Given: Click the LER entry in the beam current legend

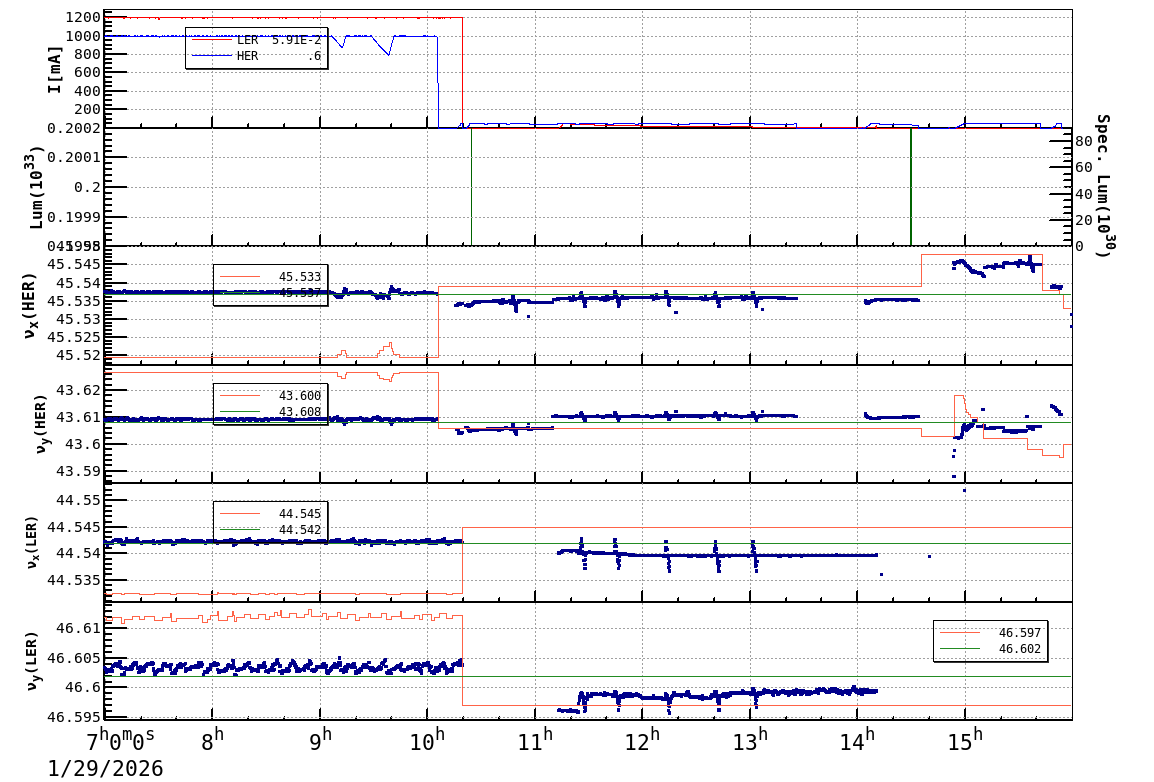Looking at the screenshot, I should pos(256,40).
